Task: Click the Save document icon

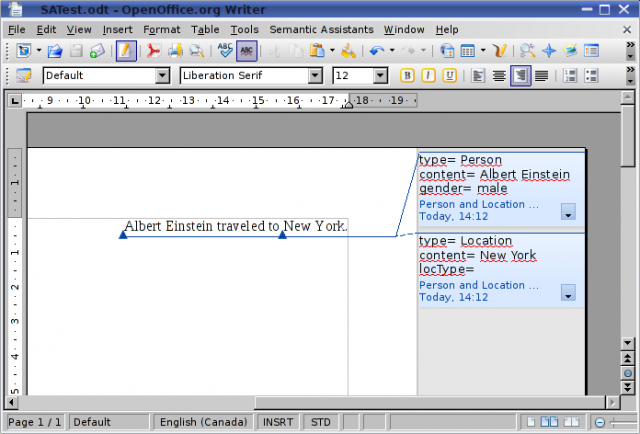Action: (76, 51)
